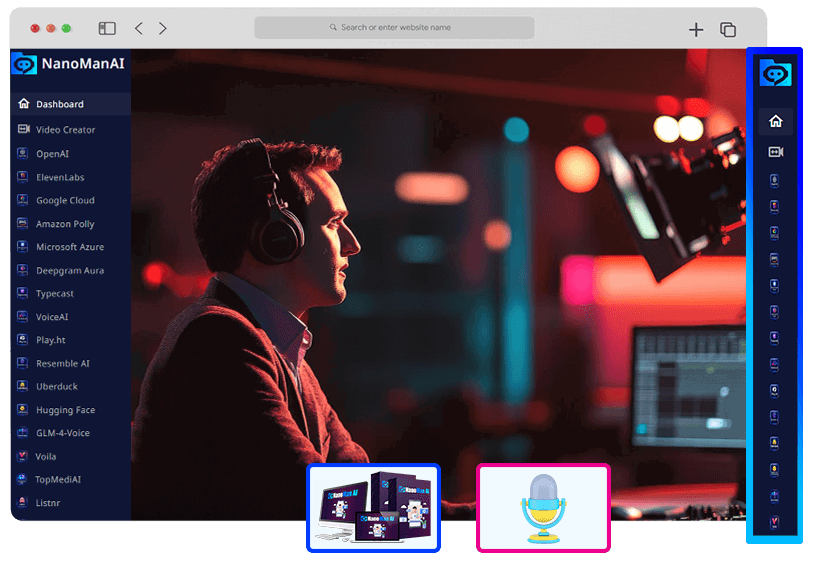
Task: Click the Hugging Face sidebar icon
Action: click(x=23, y=410)
